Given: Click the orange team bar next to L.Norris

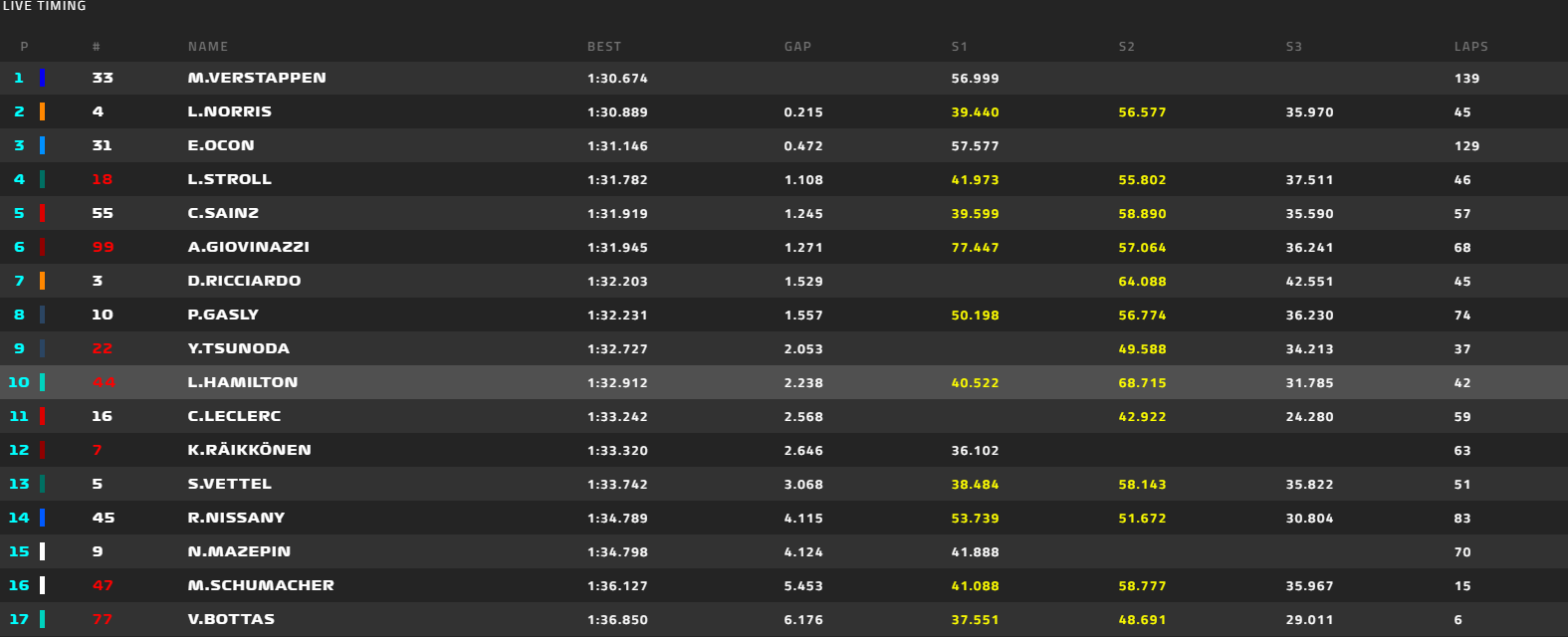Looking at the screenshot, I should pos(42,111).
